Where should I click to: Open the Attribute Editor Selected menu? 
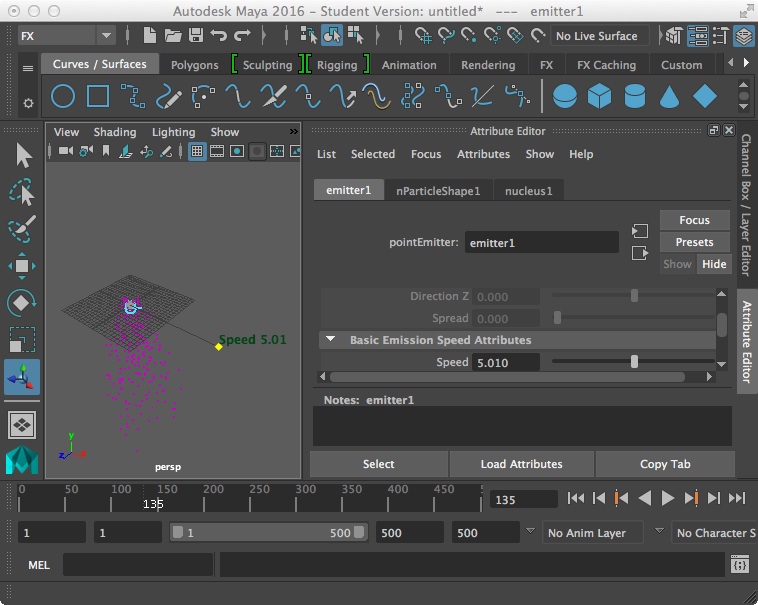point(373,154)
